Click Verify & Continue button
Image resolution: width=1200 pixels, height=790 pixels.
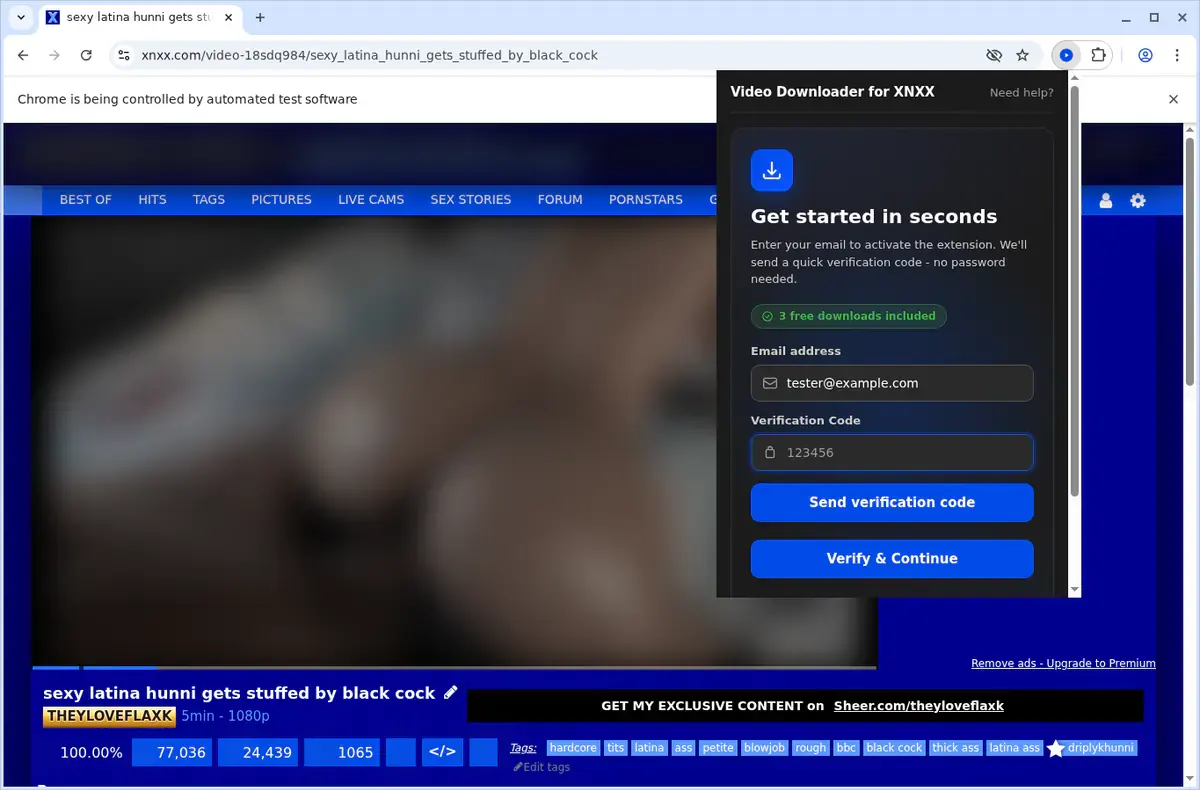tap(892, 558)
